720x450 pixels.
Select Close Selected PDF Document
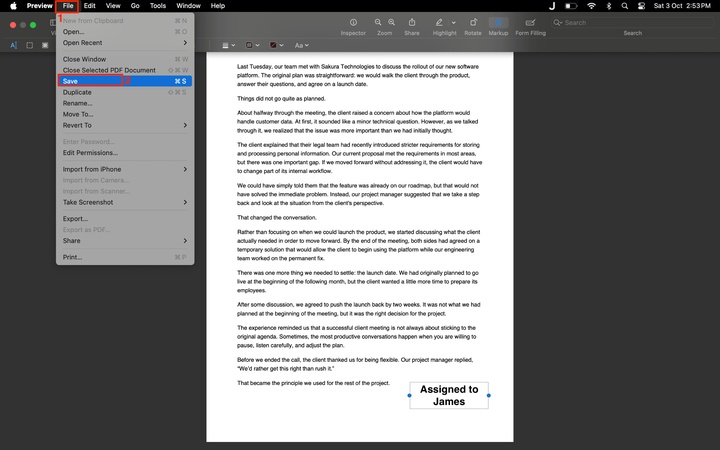tap(124, 70)
